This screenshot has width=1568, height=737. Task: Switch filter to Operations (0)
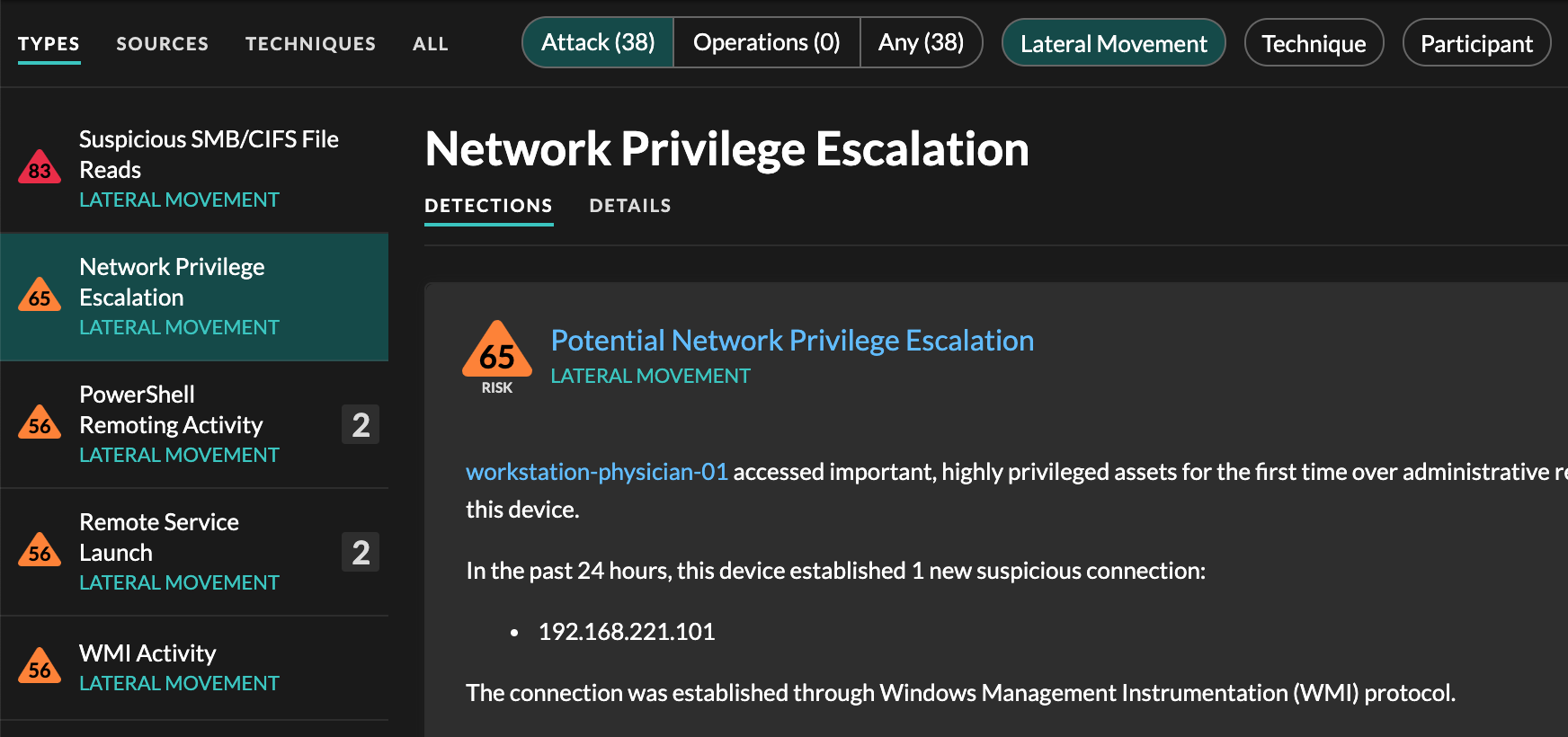[766, 42]
